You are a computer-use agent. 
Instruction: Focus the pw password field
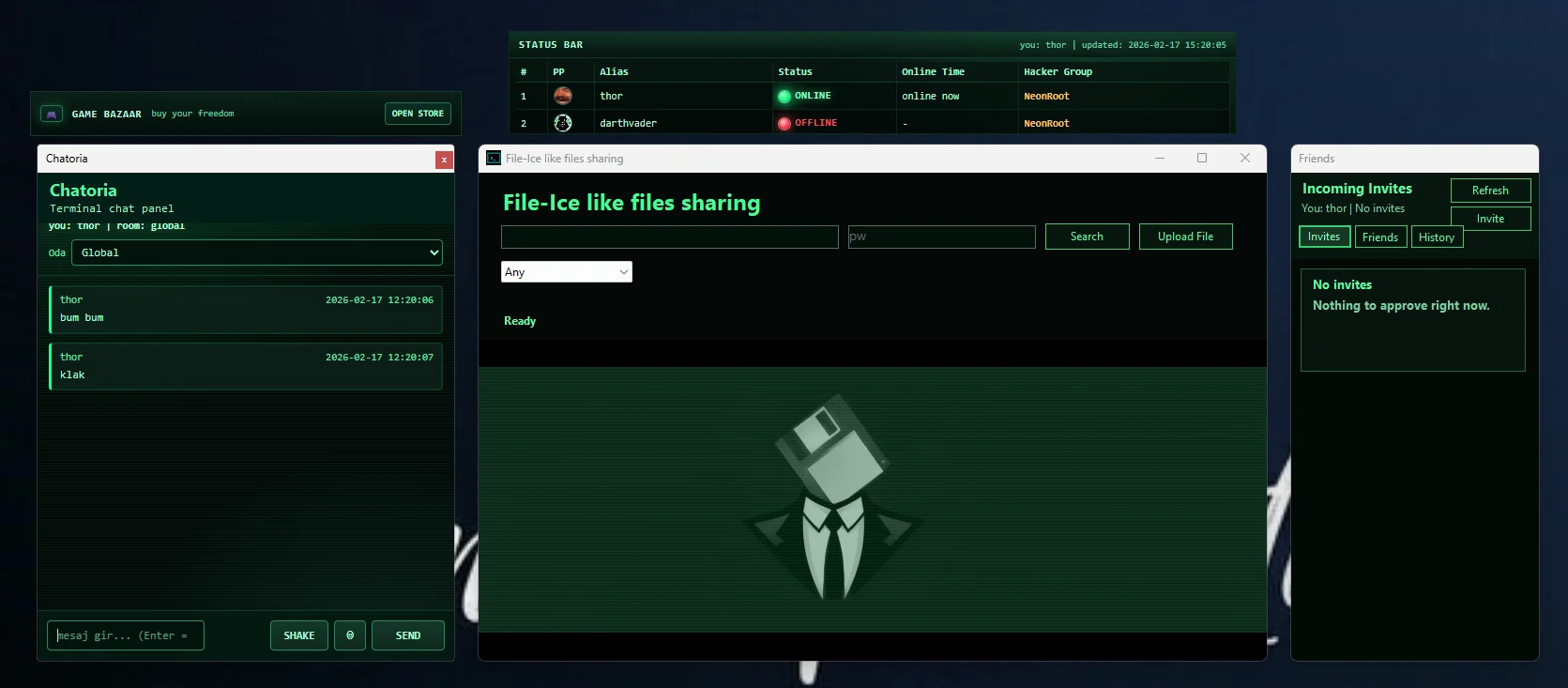click(942, 237)
